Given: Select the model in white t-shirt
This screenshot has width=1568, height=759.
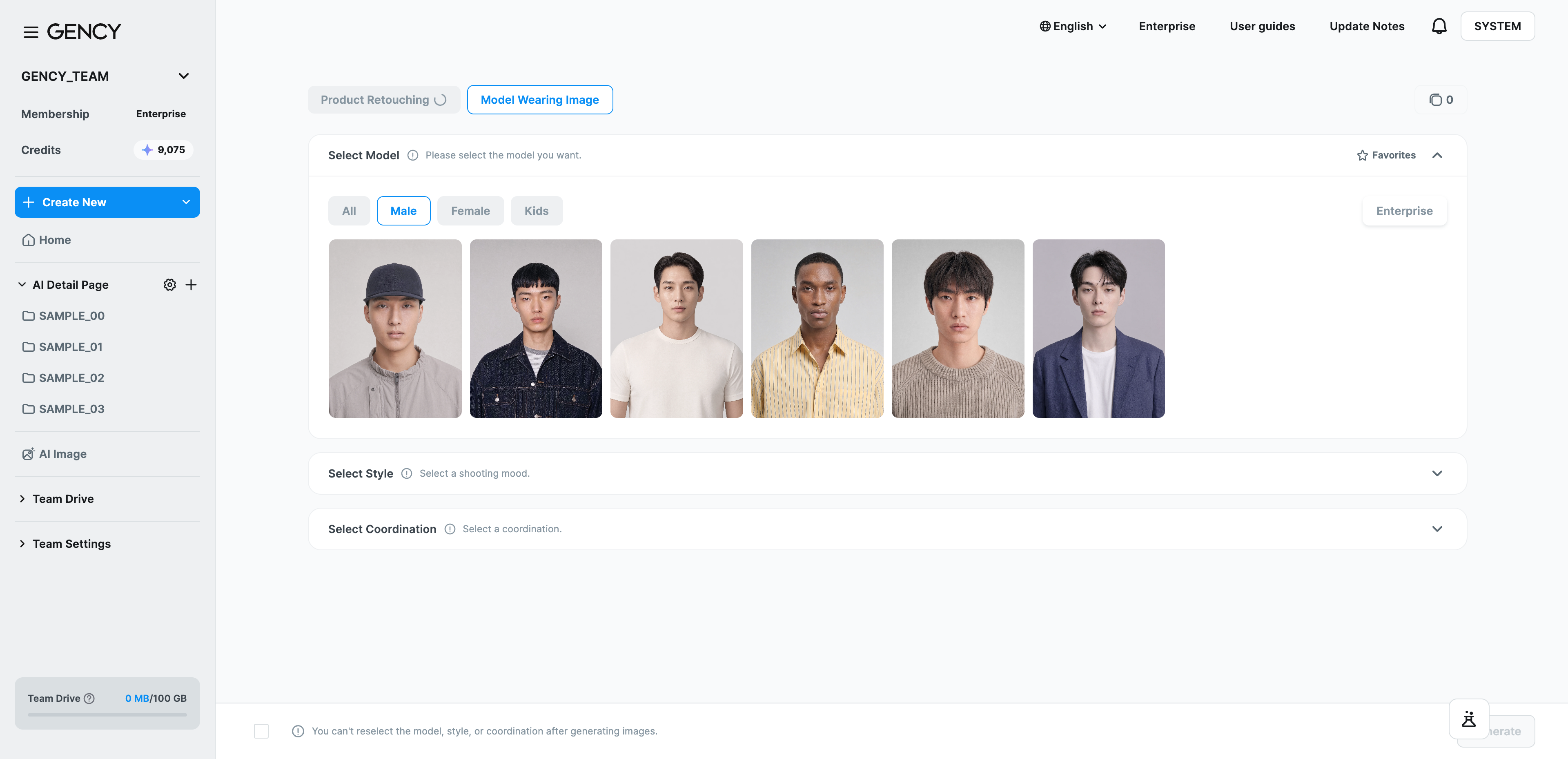Looking at the screenshot, I should (x=676, y=328).
